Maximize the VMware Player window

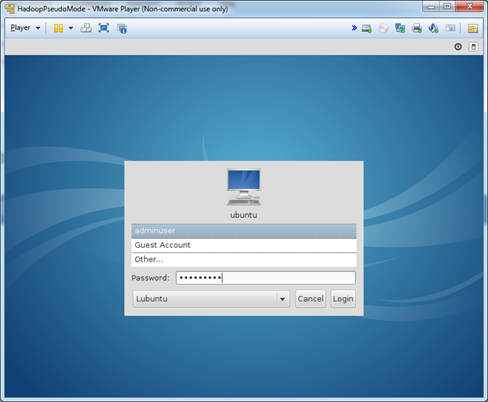(447, 7)
